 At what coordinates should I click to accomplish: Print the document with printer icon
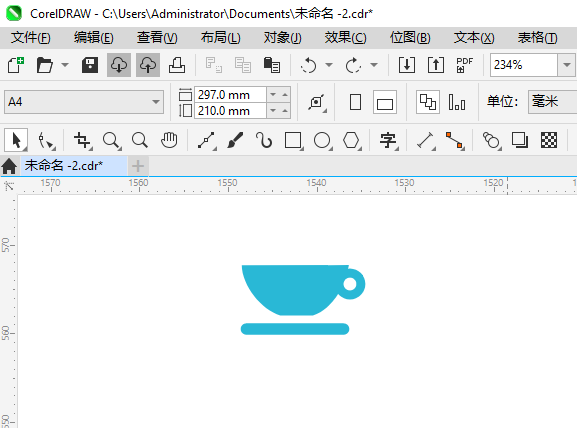[x=177, y=65]
